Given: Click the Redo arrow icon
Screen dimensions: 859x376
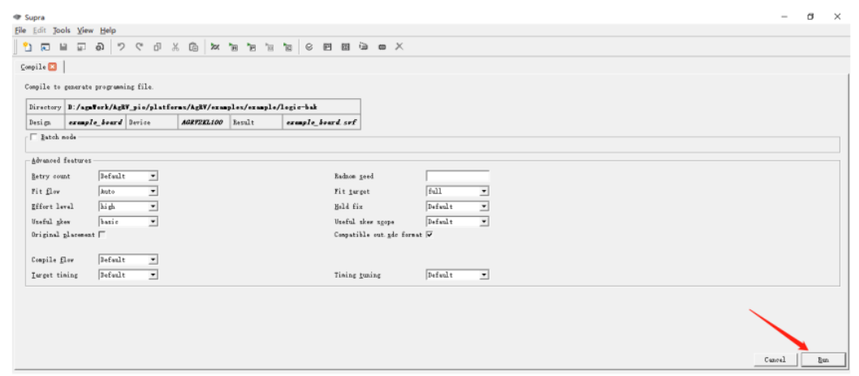Looking at the screenshot, I should (139, 47).
